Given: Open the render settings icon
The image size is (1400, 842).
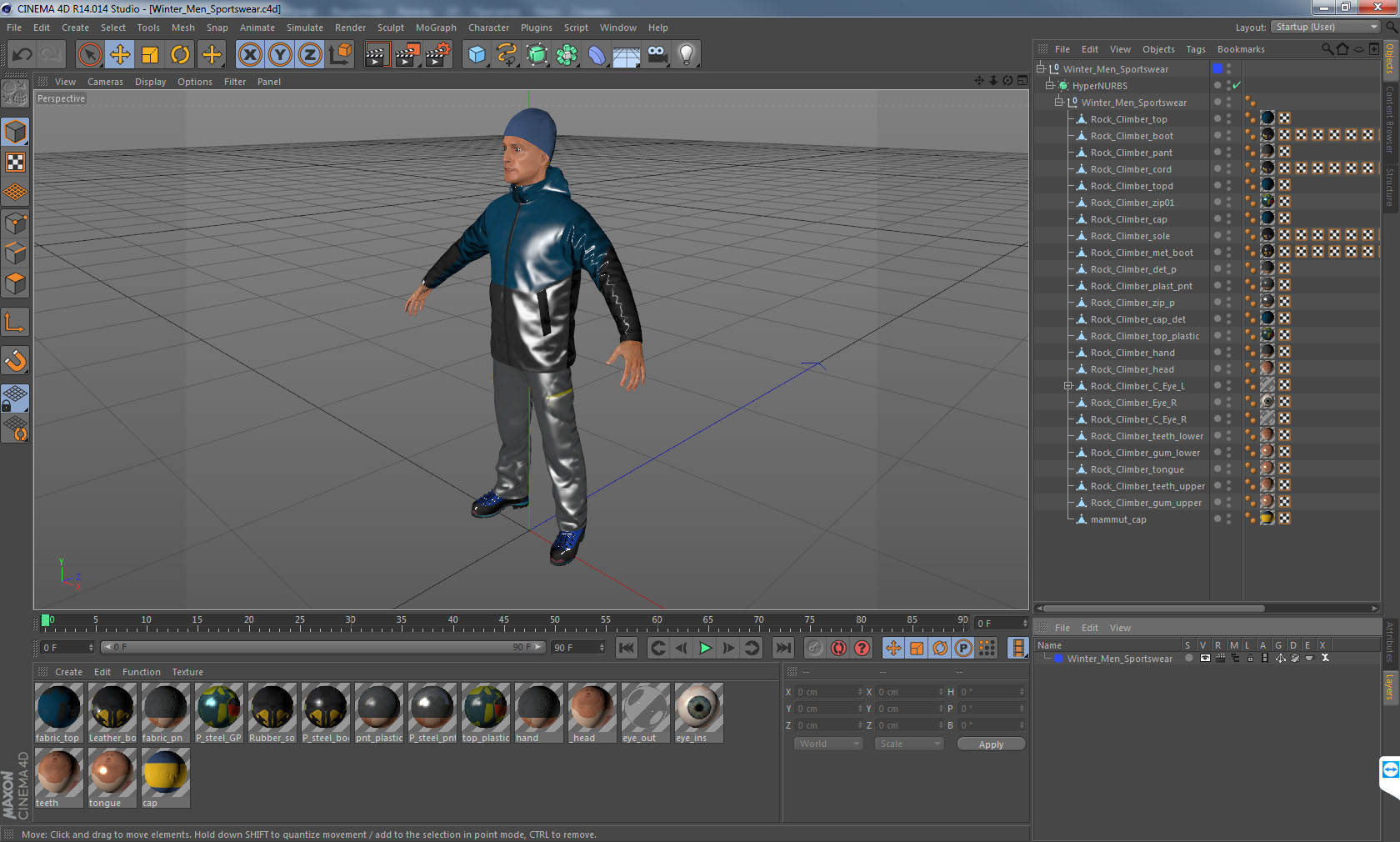Looking at the screenshot, I should click(x=437, y=55).
